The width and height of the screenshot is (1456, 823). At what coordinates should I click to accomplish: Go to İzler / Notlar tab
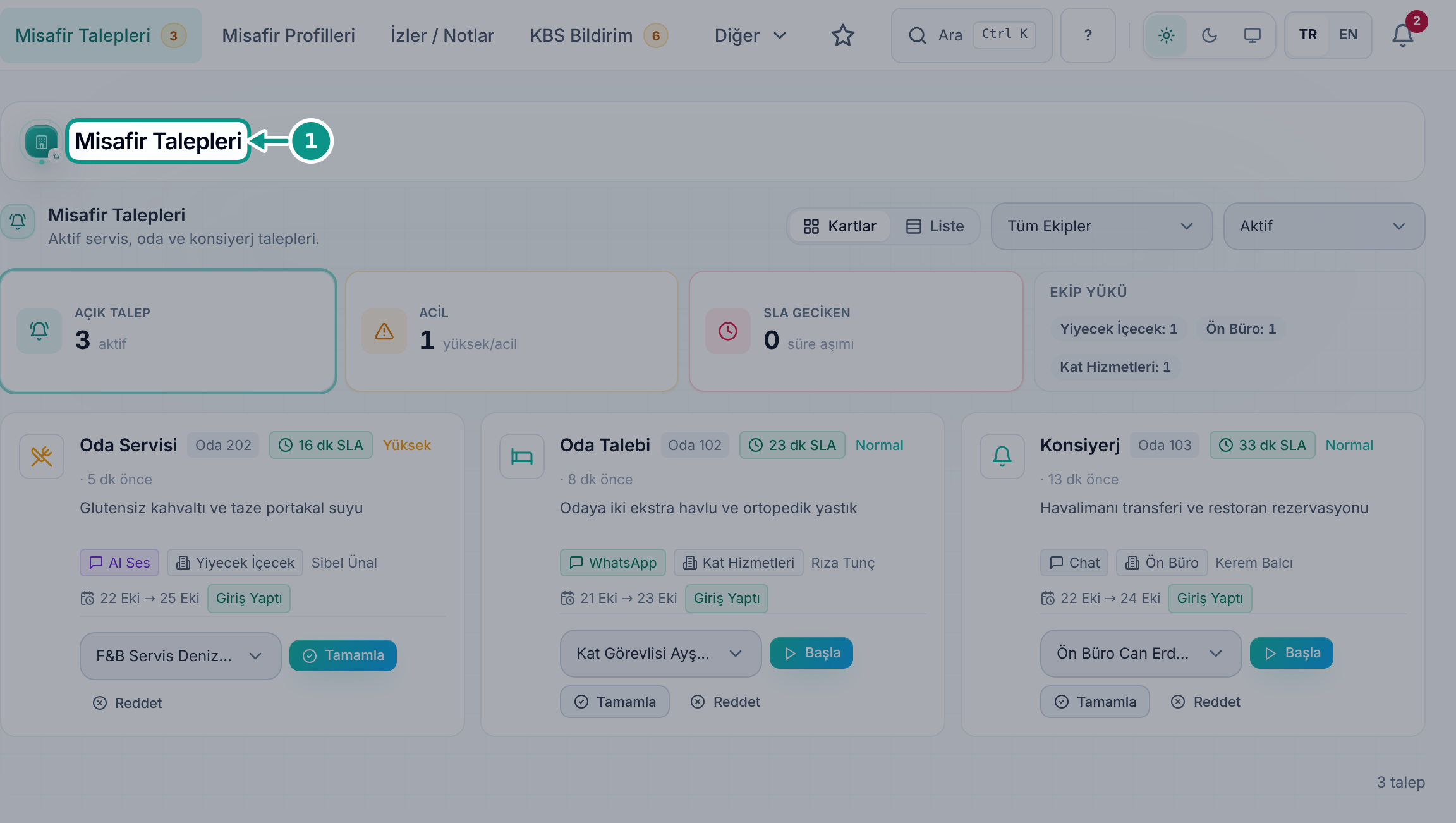pyautogui.click(x=442, y=35)
